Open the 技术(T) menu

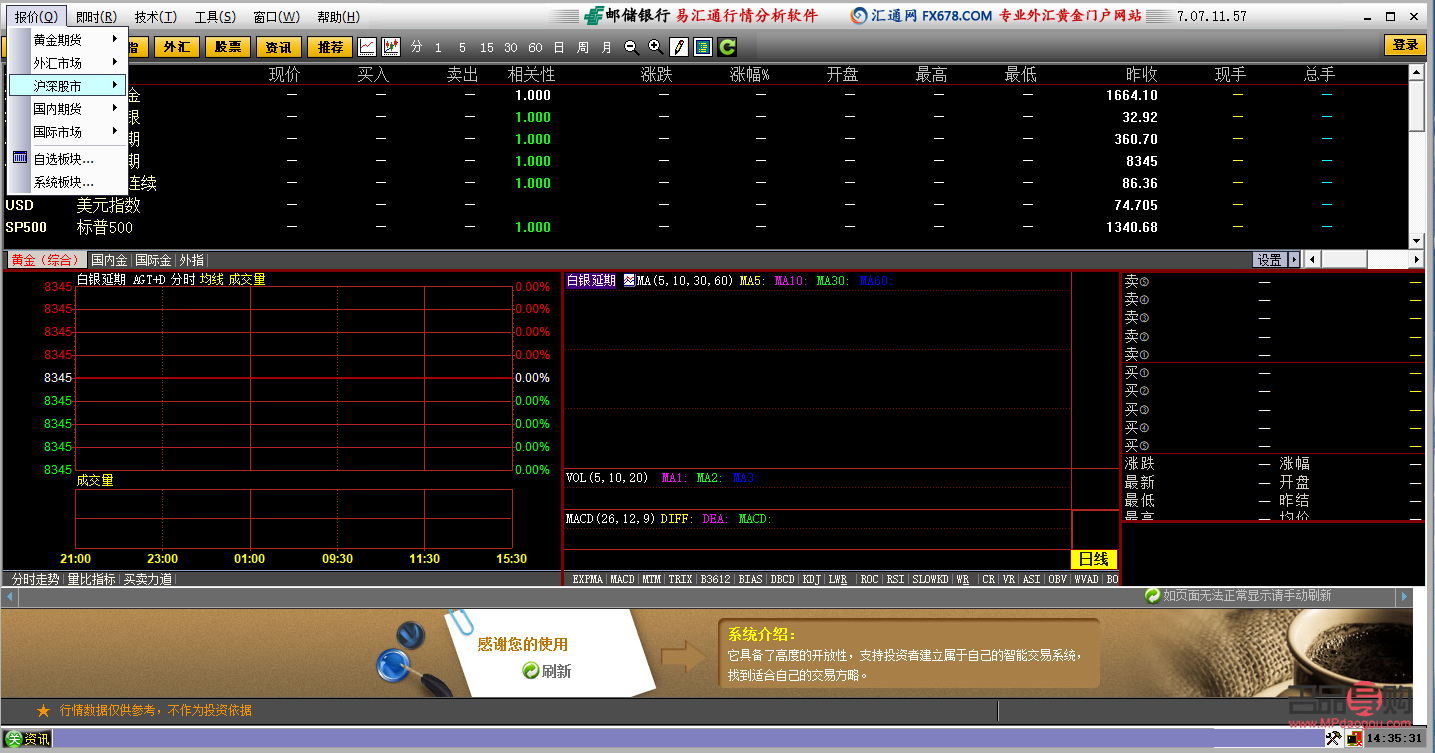155,17
